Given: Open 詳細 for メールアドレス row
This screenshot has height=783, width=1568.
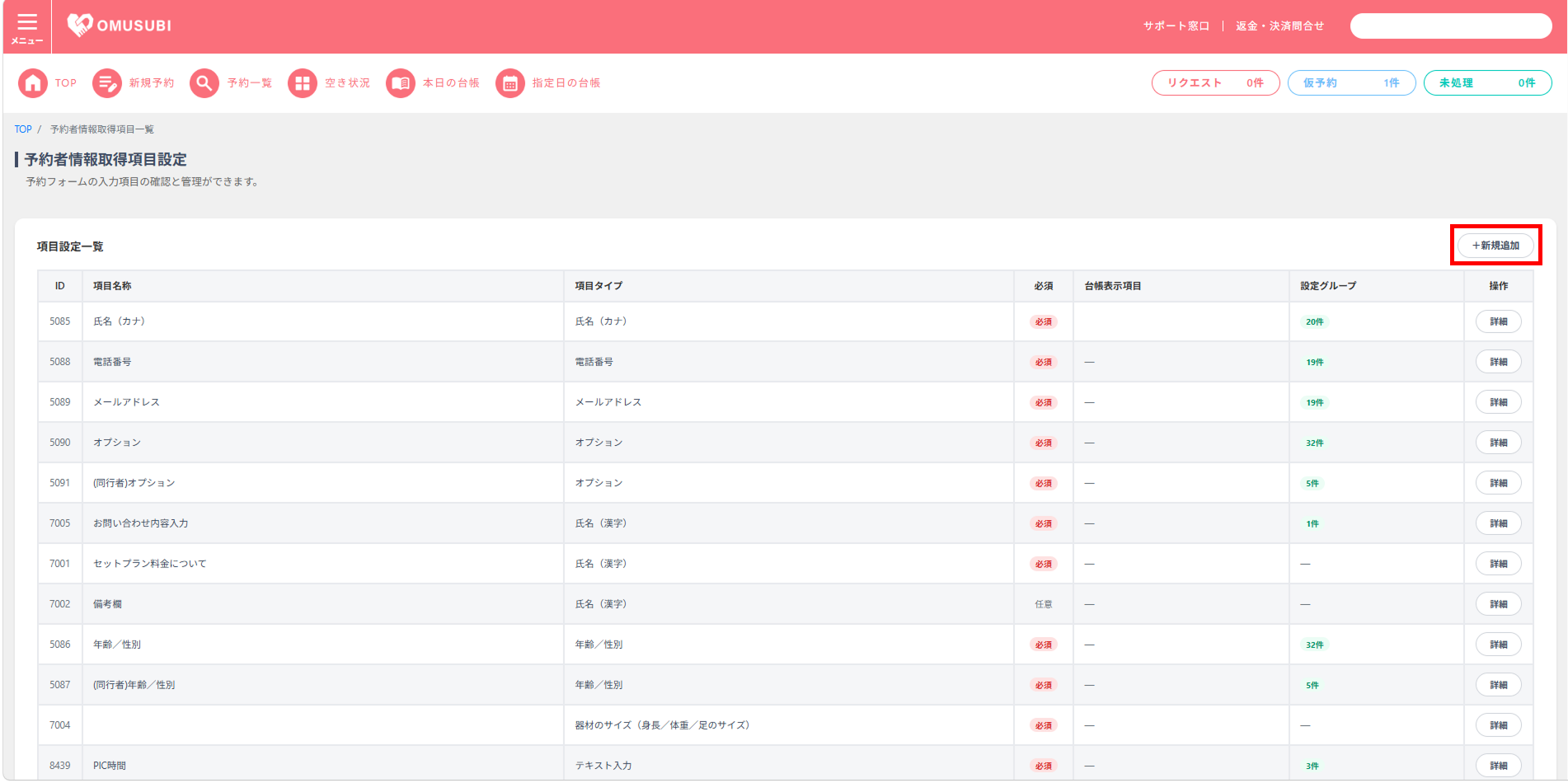Looking at the screenshot, I should [1499, 403].
